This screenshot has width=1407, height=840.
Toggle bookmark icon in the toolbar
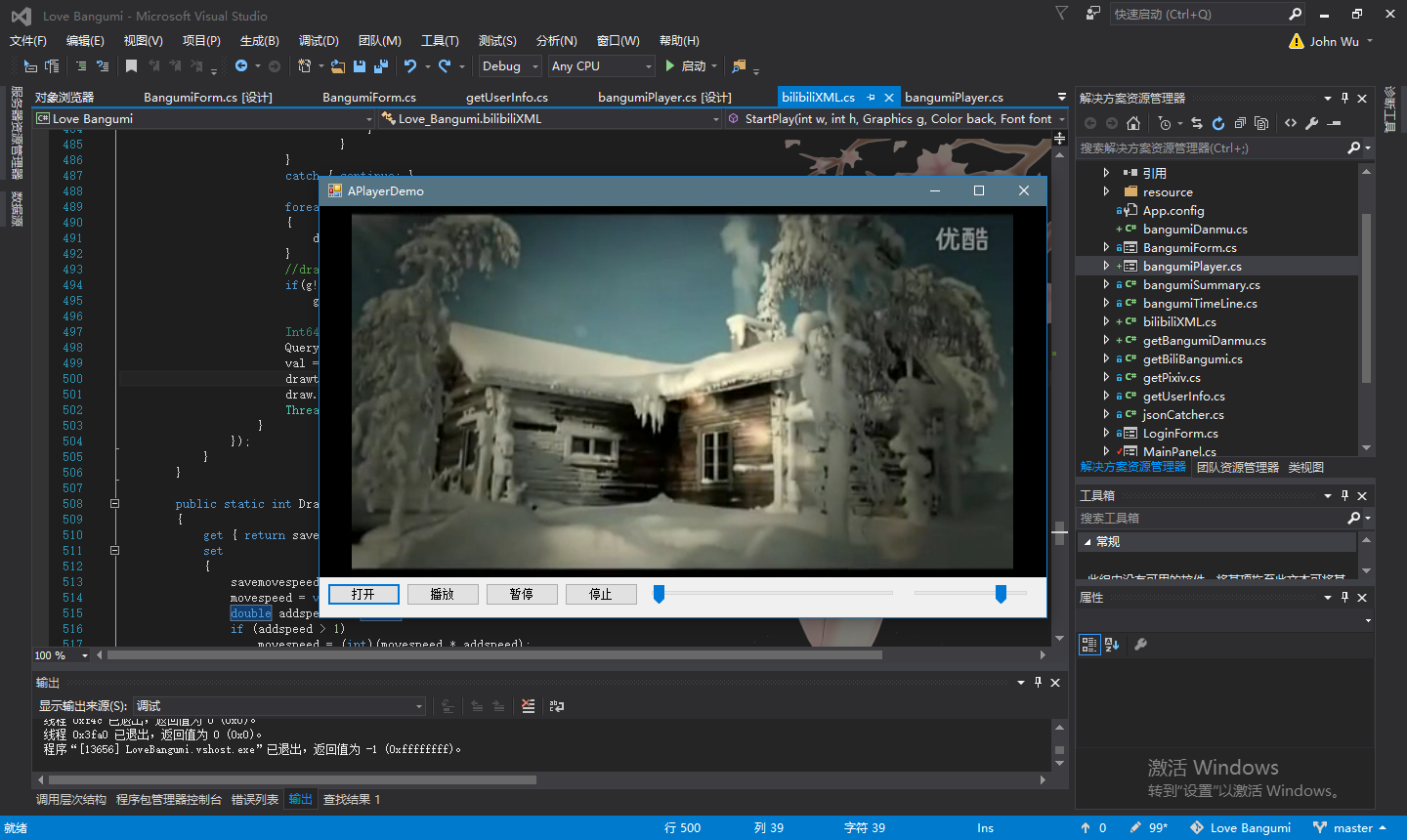pyautogui.click(x=131, y=66)
